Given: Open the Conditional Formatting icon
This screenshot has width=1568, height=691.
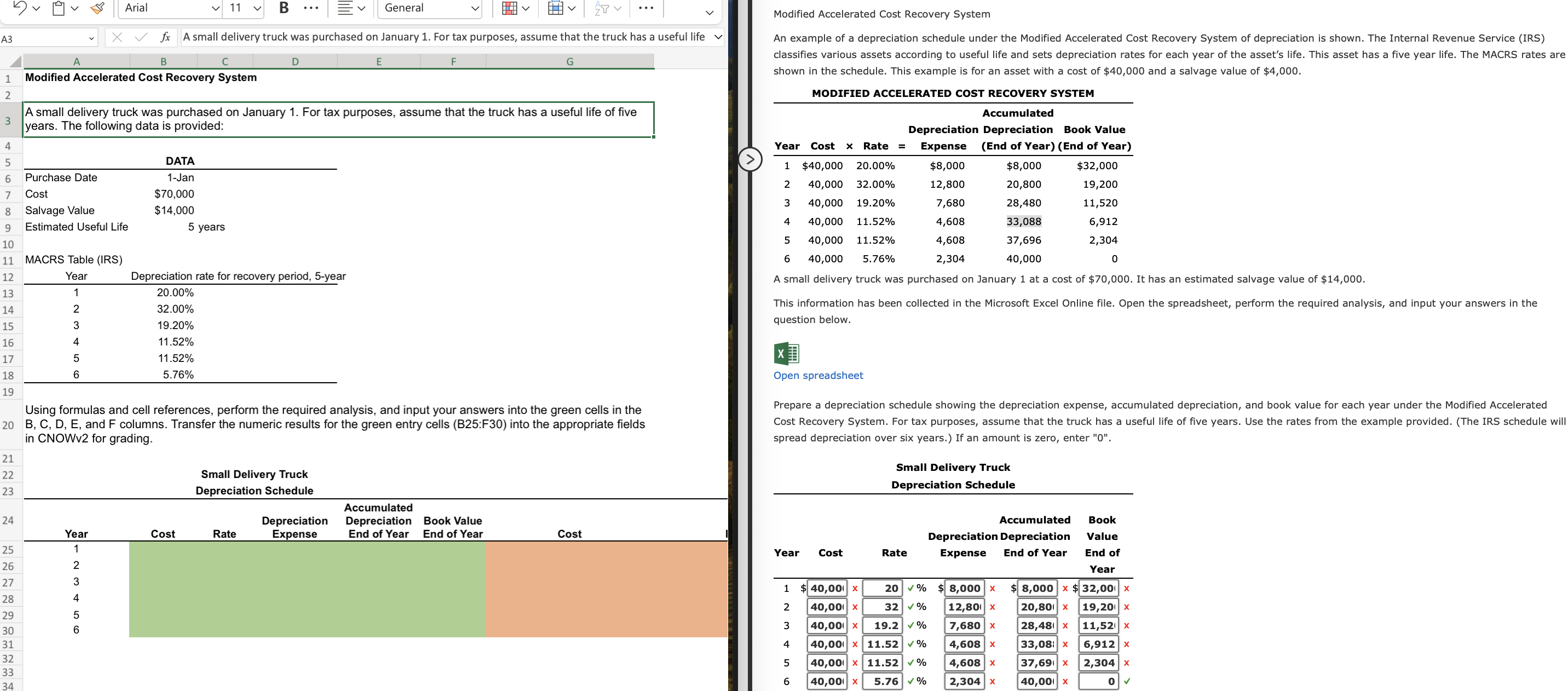Looking at the screenshot, I should [510, 8].
